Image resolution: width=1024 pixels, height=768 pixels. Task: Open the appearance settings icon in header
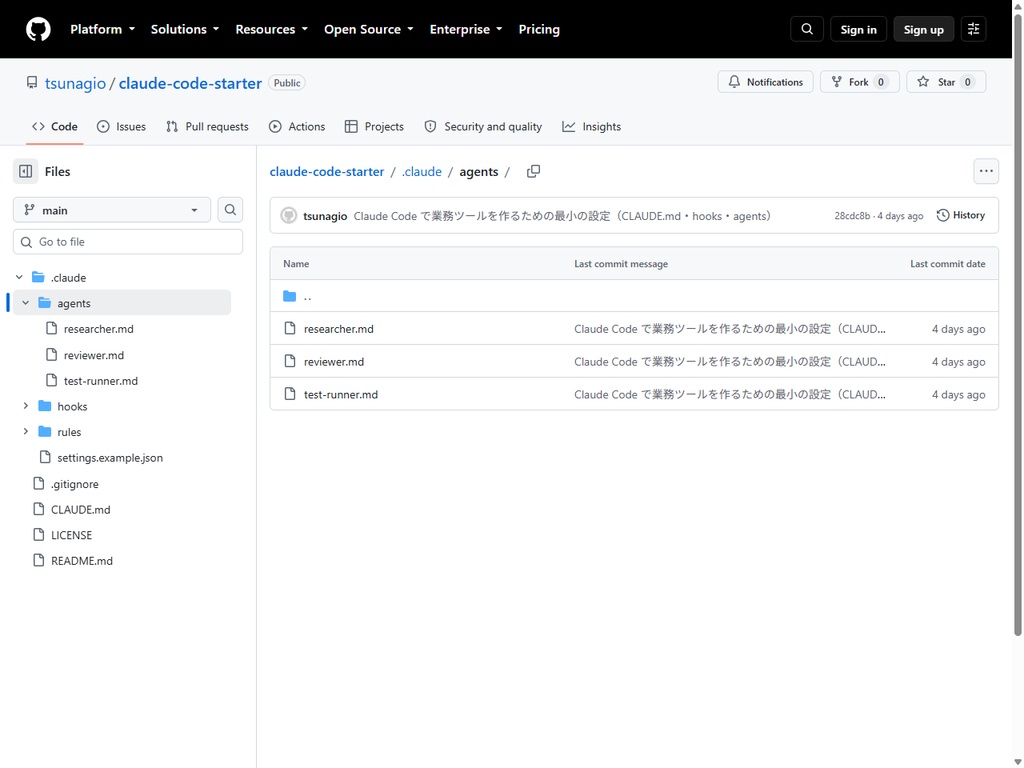(973, 29)
